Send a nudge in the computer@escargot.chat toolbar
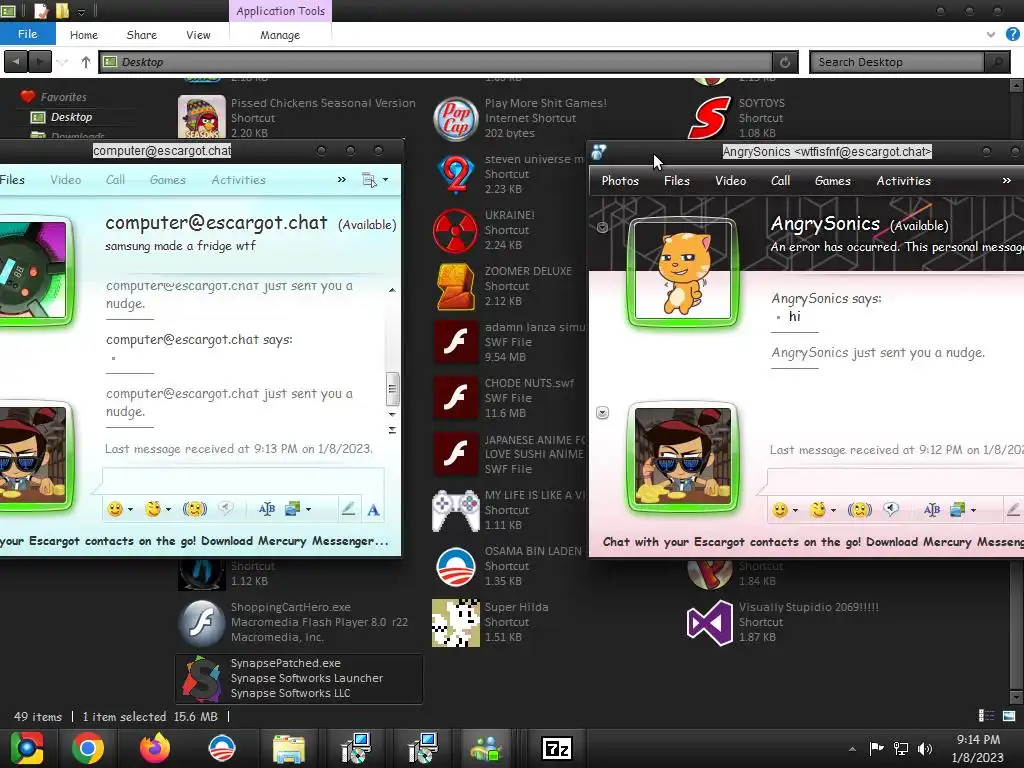1024x768 pixels. [x=194, y=509]
